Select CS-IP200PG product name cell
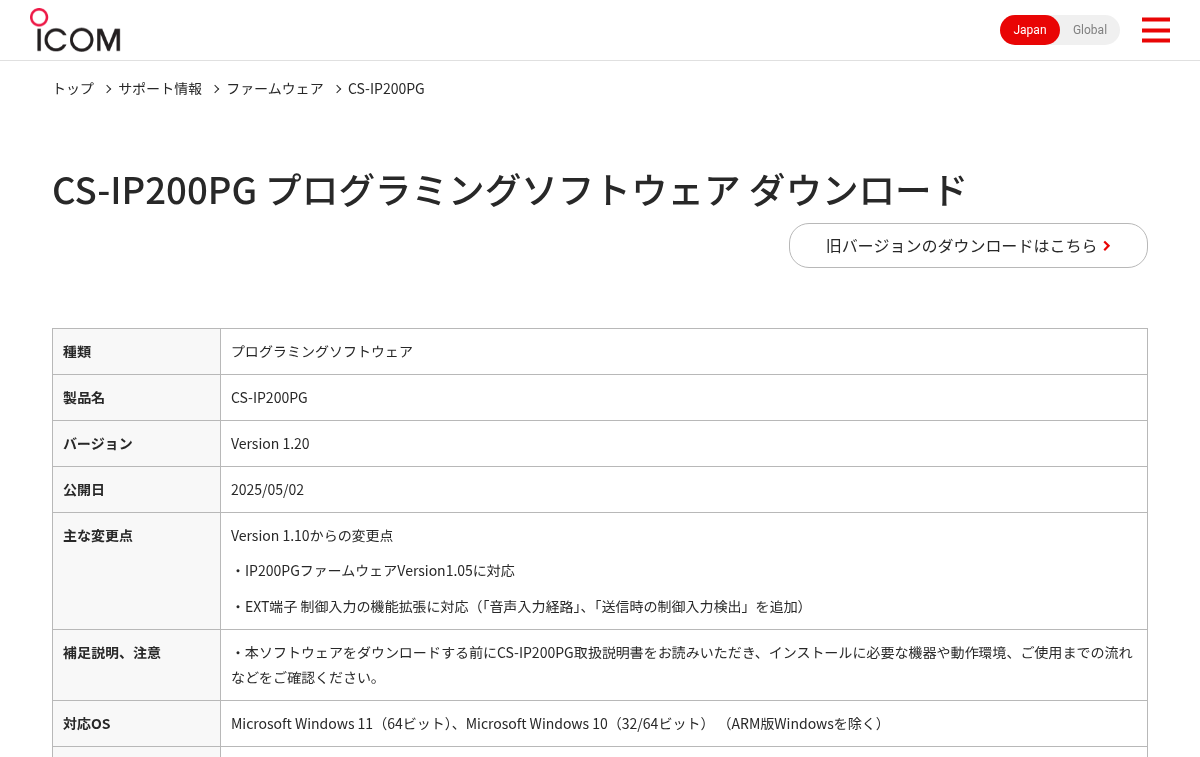The height and width of the screenshot is (757, 1200). [x=684, y=398]
